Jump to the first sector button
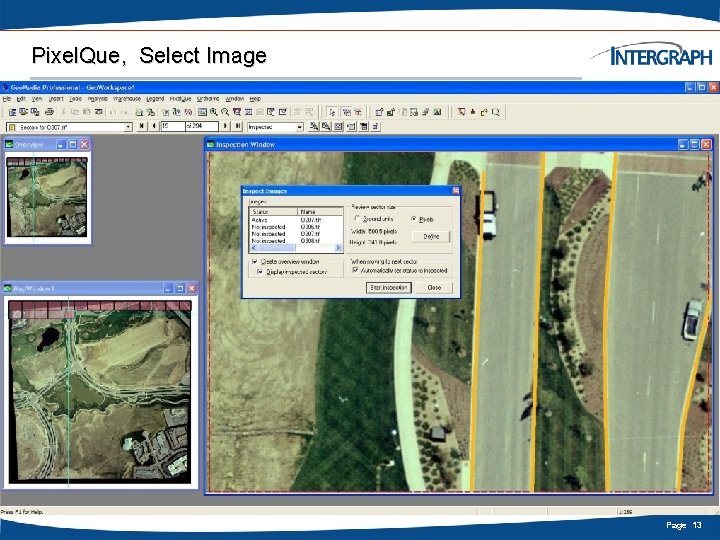The height and width of the screenshot is (540, 720). pos(142,126)
